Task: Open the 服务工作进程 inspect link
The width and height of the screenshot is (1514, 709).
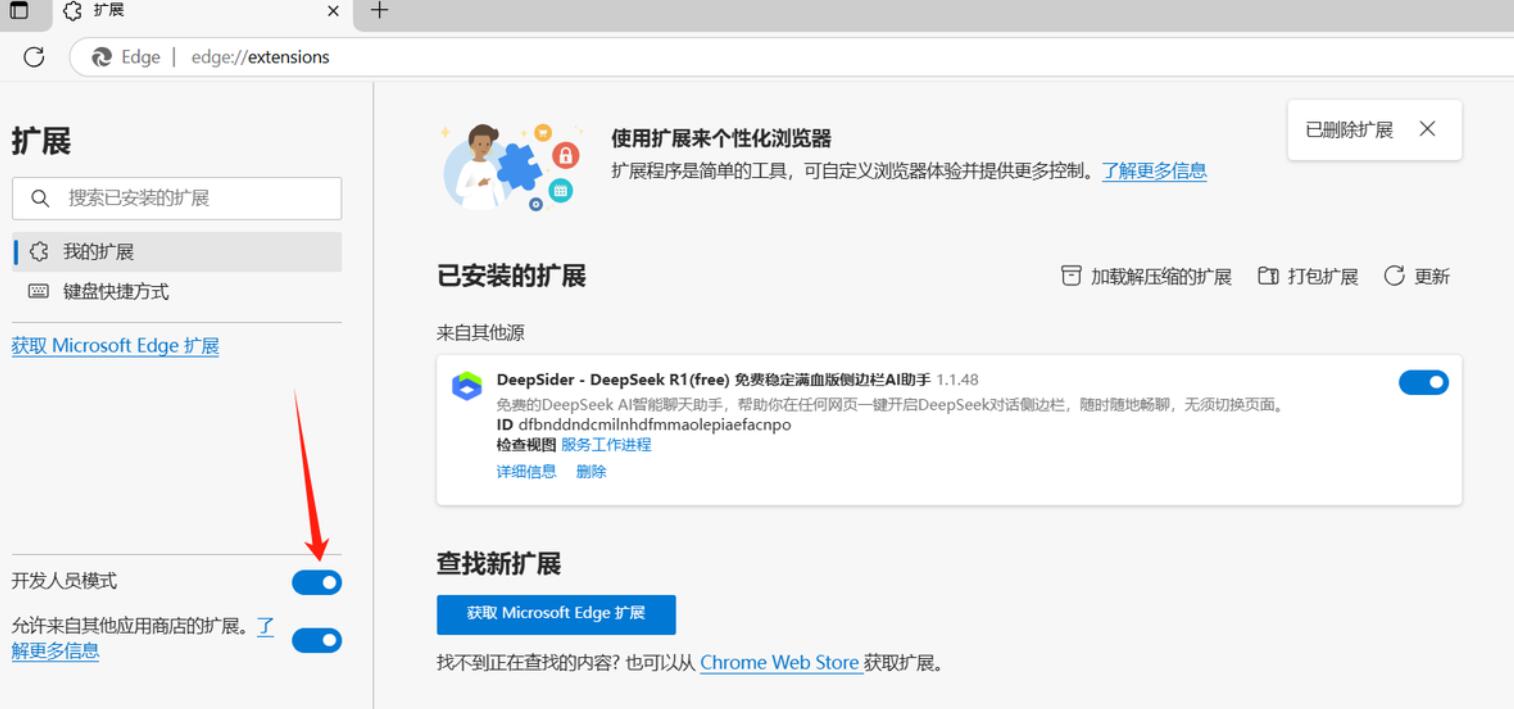Action: (606, 445)
